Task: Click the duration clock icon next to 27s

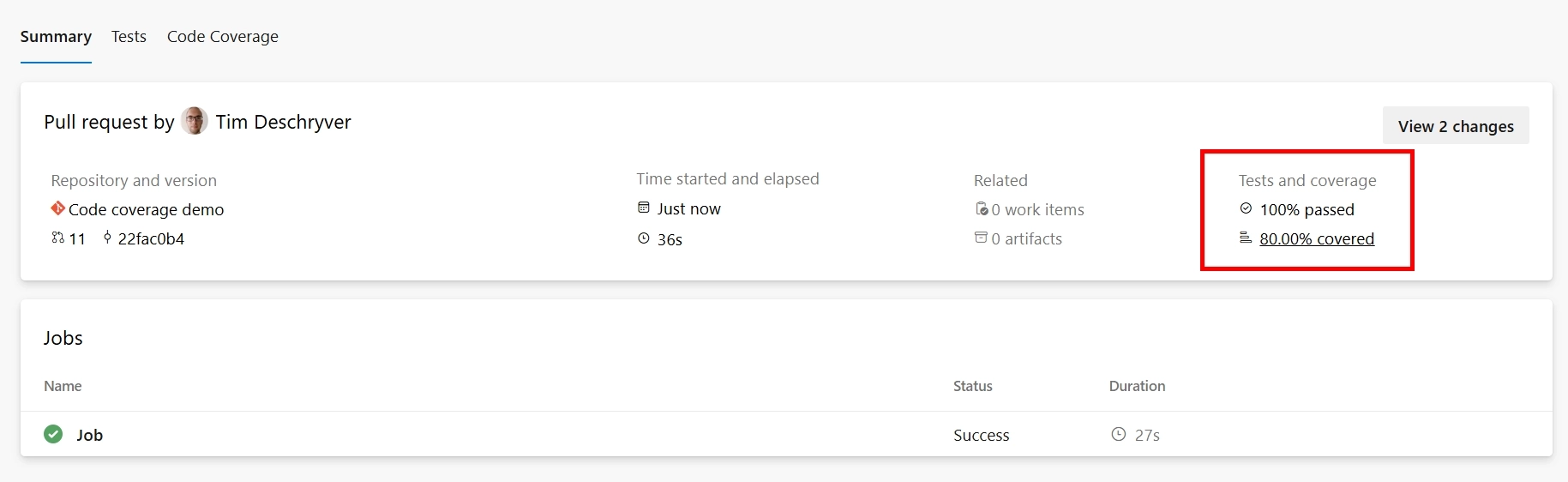Action: click(x=1119, y=434)
